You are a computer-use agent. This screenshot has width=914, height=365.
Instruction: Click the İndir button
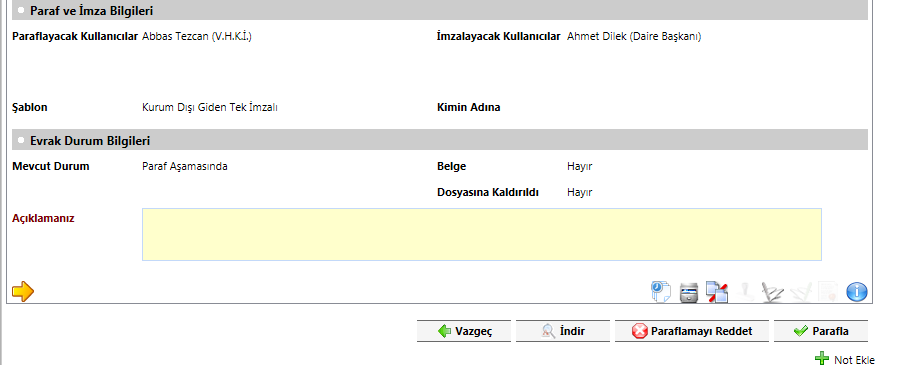click(x=563, y=331)
